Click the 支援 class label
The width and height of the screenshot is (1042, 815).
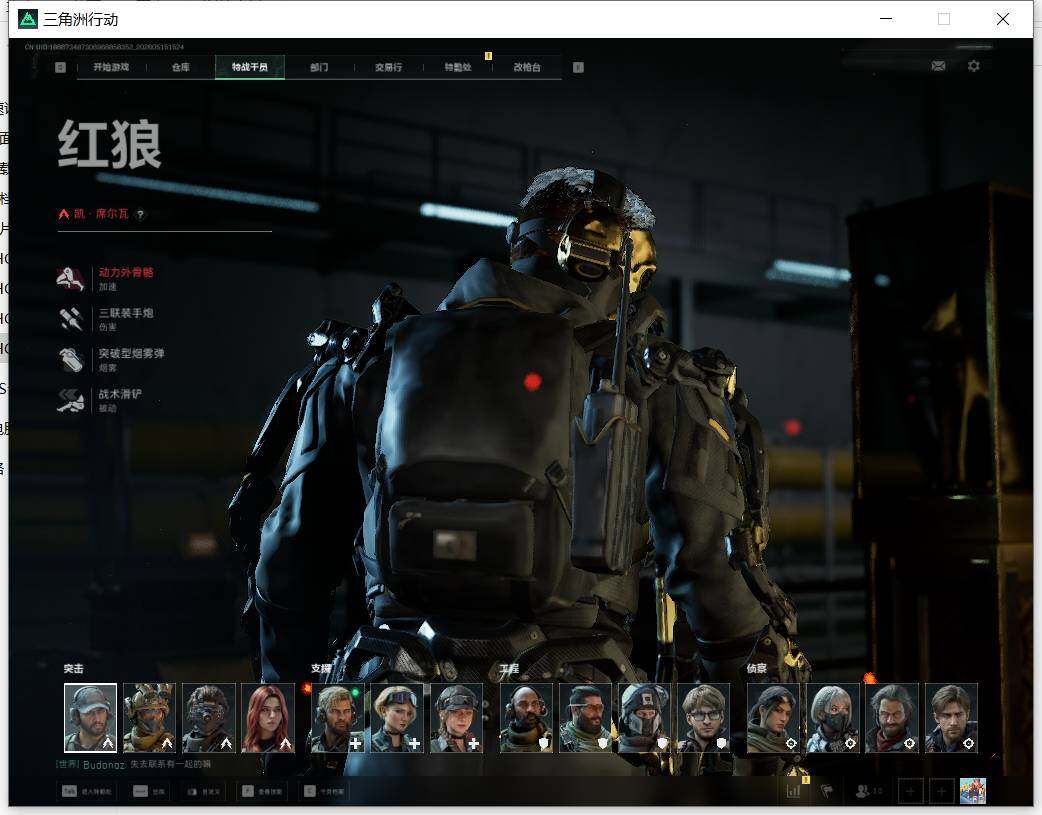321,669
